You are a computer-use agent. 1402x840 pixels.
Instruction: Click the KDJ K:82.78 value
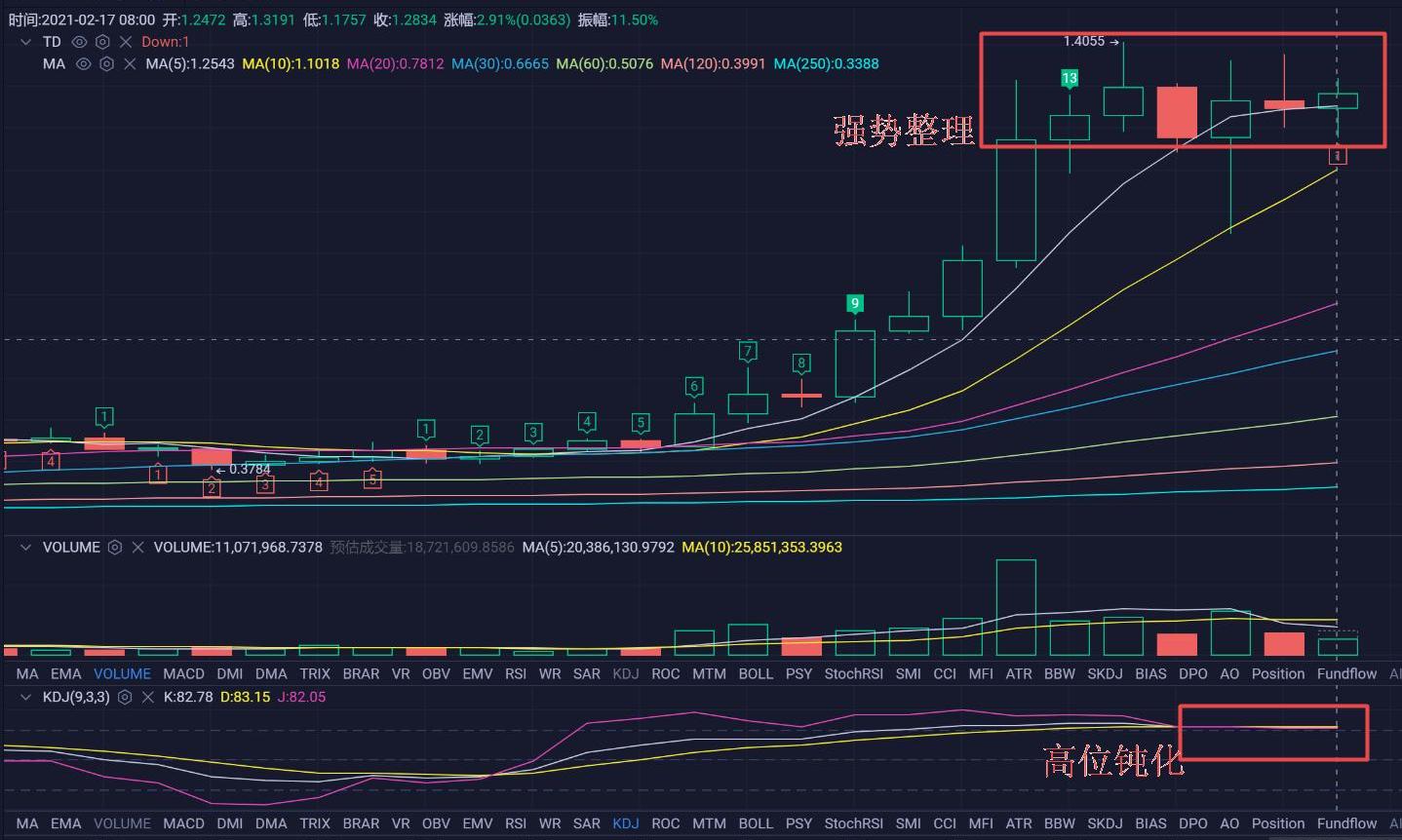pos(188,698)
